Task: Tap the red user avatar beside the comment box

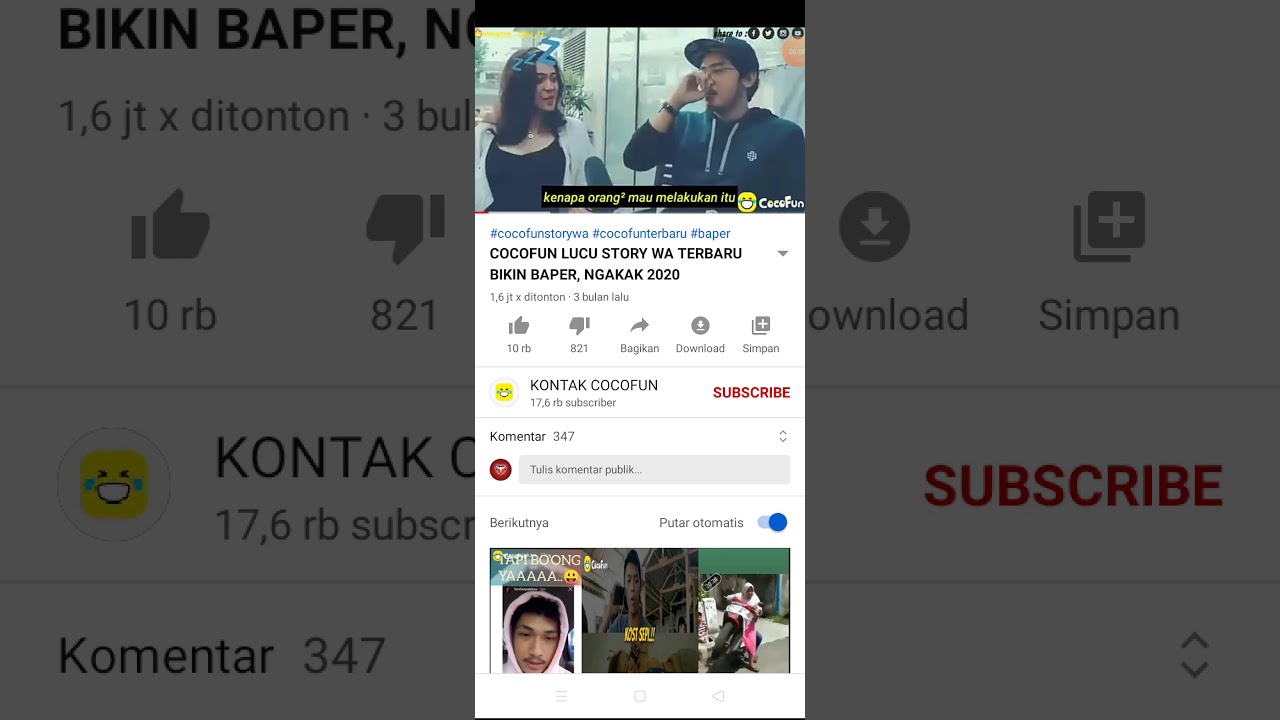Action: [x=501, y=469]
